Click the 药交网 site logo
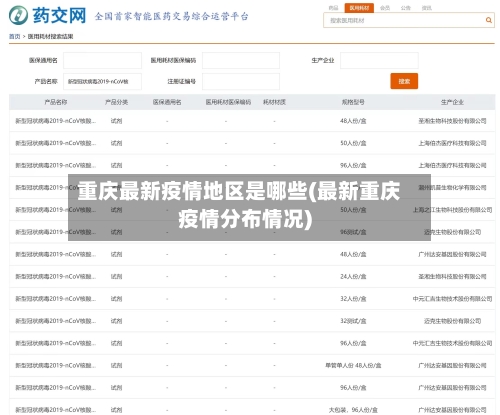 [47, 15]
